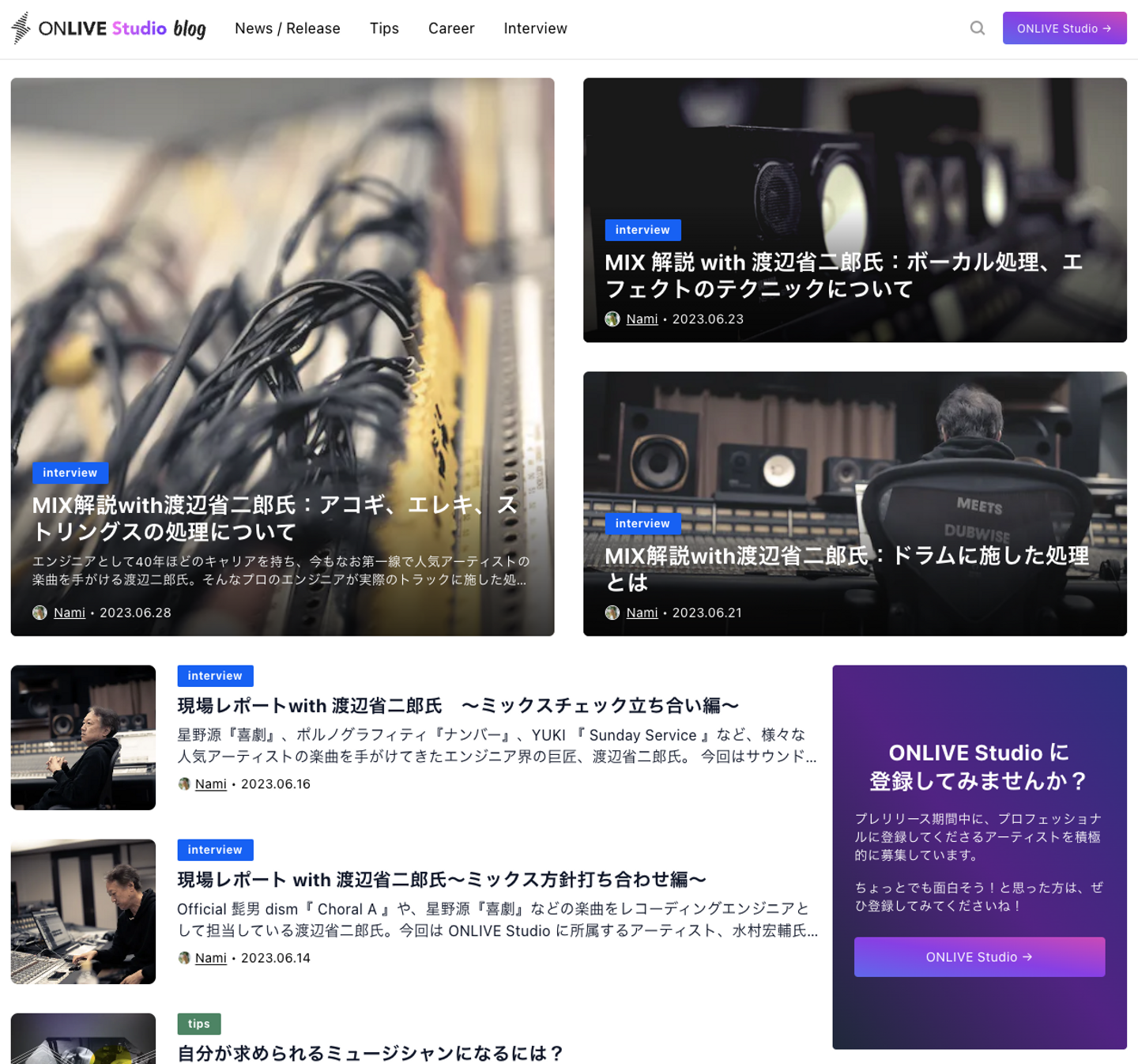Click the header ONLIVE Studio button
Viewport: 1138px width, 1064px height.
tap(1065, 28)
